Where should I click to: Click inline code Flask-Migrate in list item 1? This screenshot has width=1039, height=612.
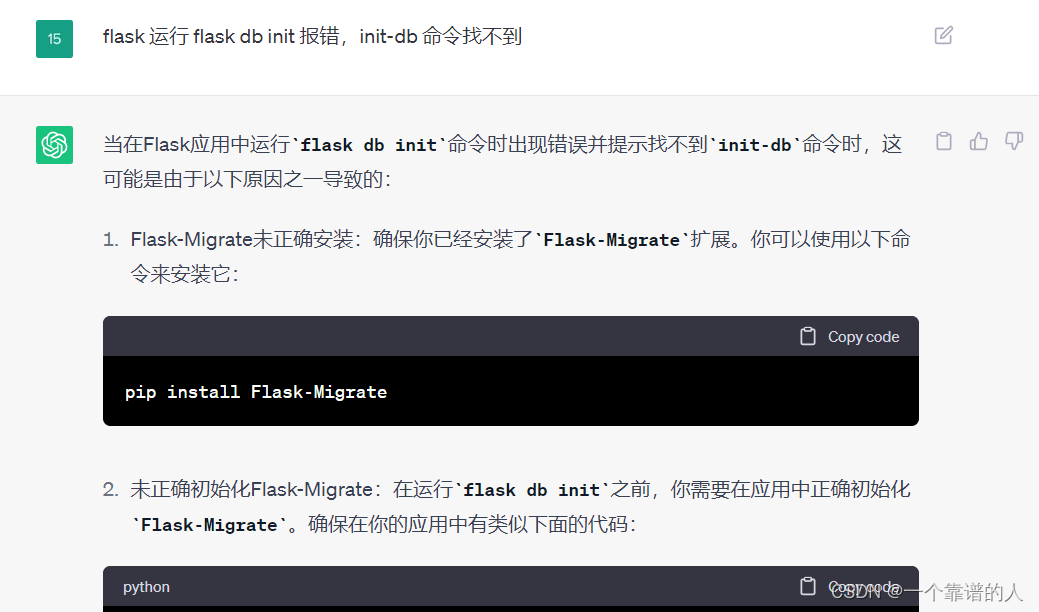(612, 240)
